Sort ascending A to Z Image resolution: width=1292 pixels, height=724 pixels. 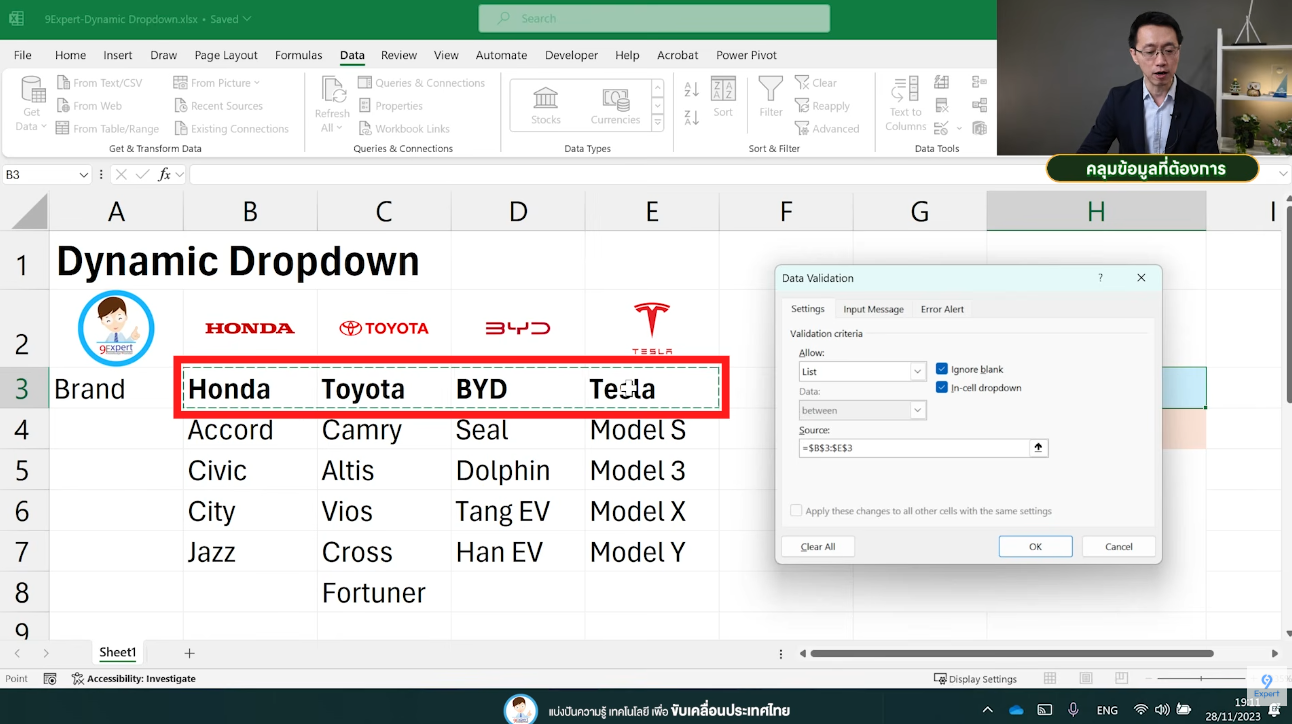pyautogui.click(x=691, y=90)
